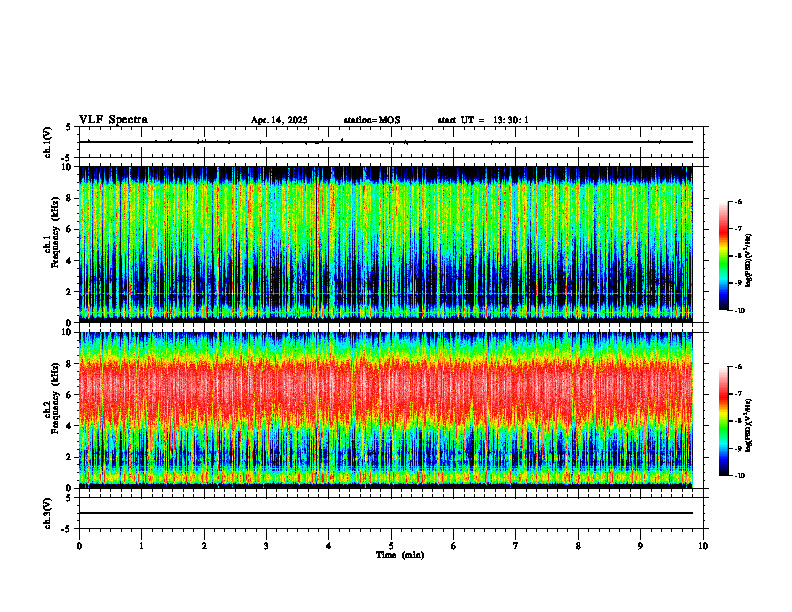792x612 pixels.
Task: Click time axis tick label "2"
Action: [204, 546]
